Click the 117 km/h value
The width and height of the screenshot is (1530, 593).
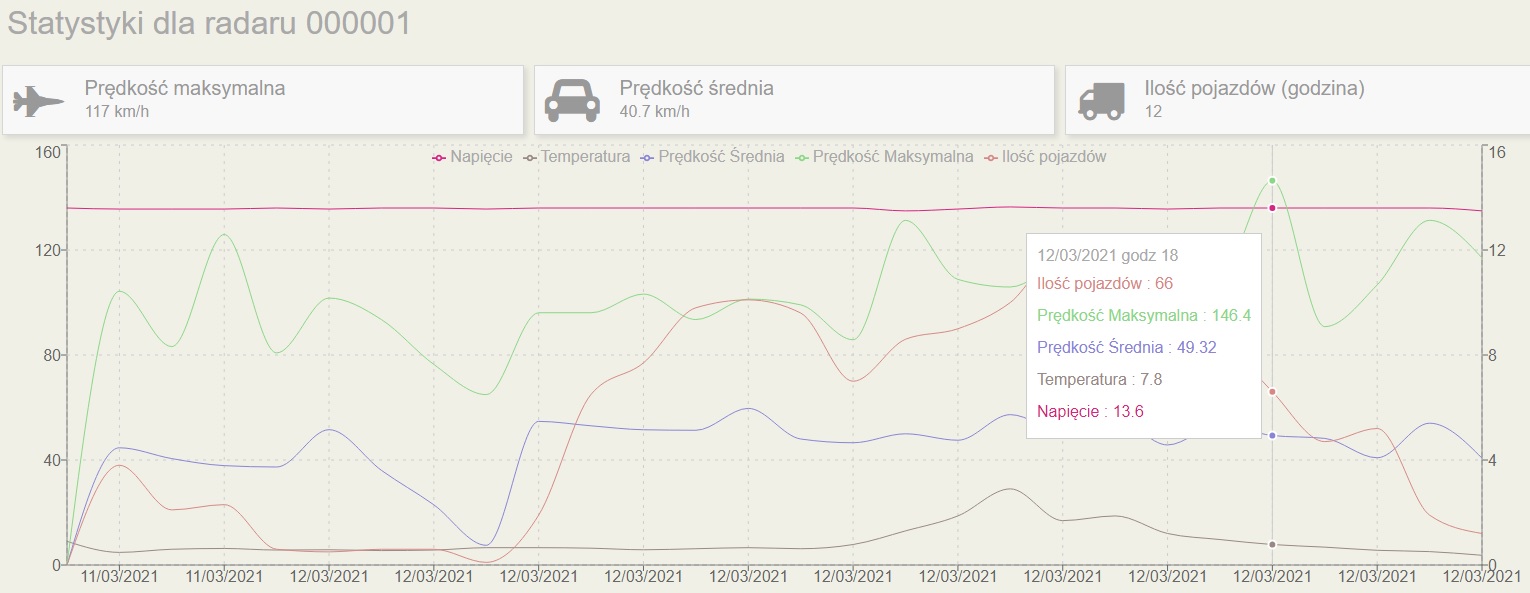pos(119,111)
